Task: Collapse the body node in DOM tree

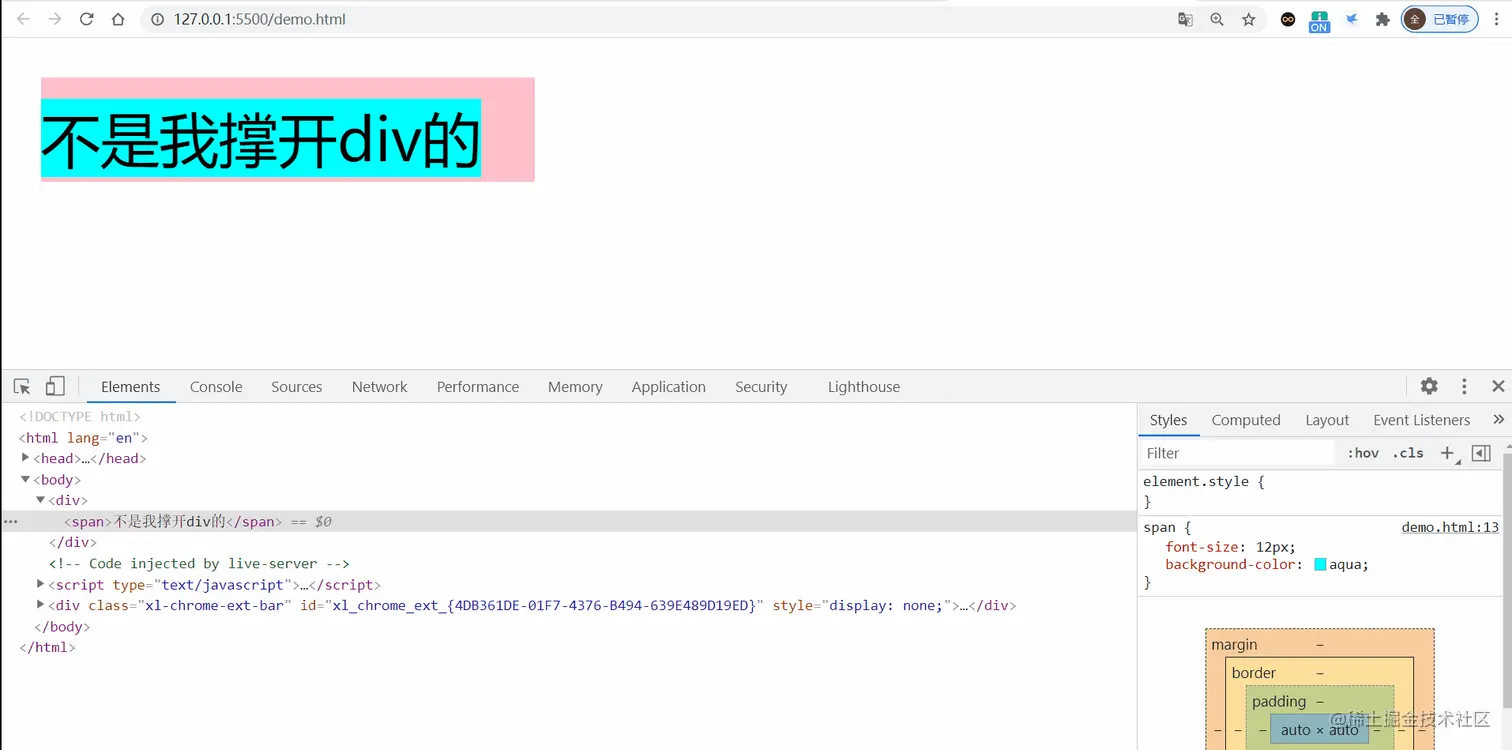Action: (x=26, y=479)
